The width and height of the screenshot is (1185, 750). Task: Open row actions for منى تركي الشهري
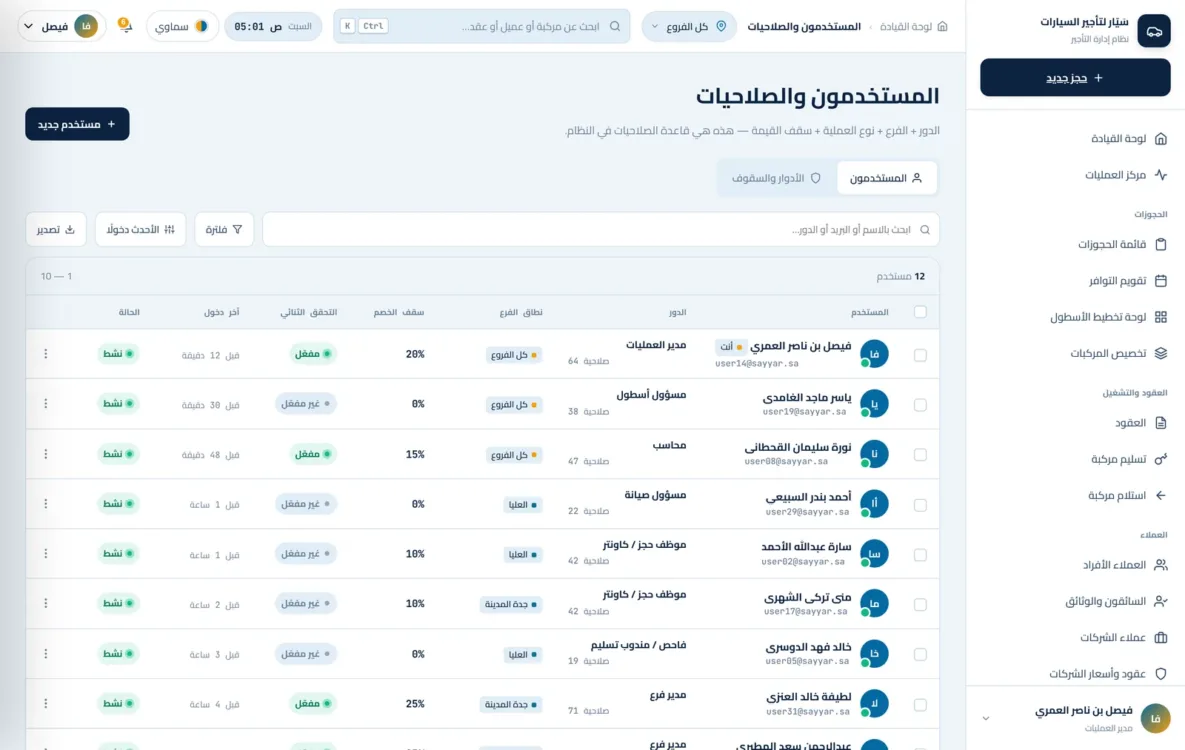45,603
